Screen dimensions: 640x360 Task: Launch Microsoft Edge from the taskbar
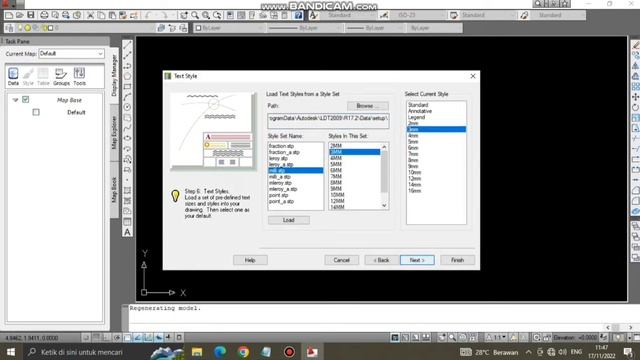[220, 352]
